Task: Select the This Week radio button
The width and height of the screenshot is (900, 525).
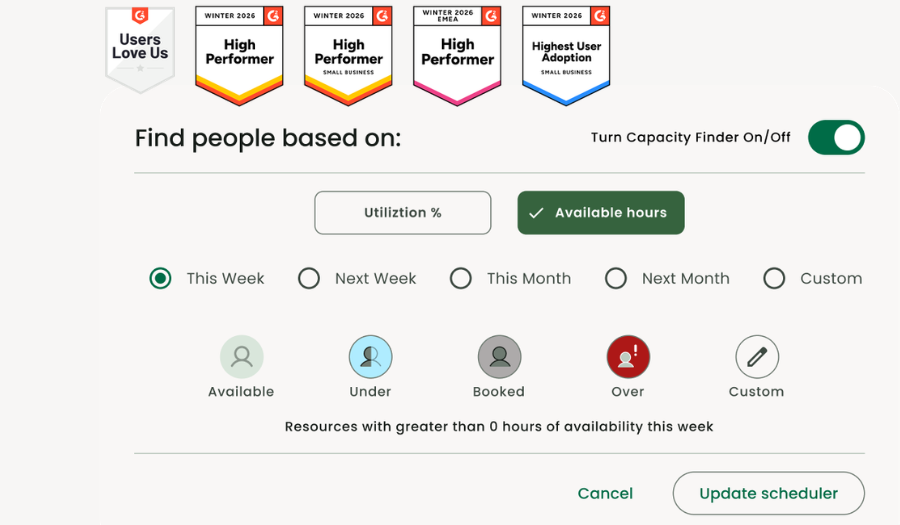Action: [x=160, y=279]
